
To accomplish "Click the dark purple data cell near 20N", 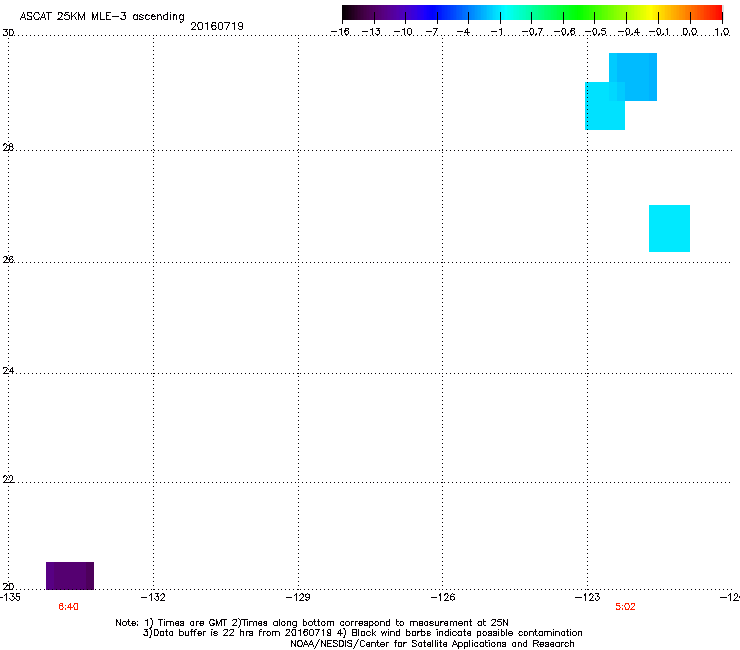I will click(x=70, y=575).
